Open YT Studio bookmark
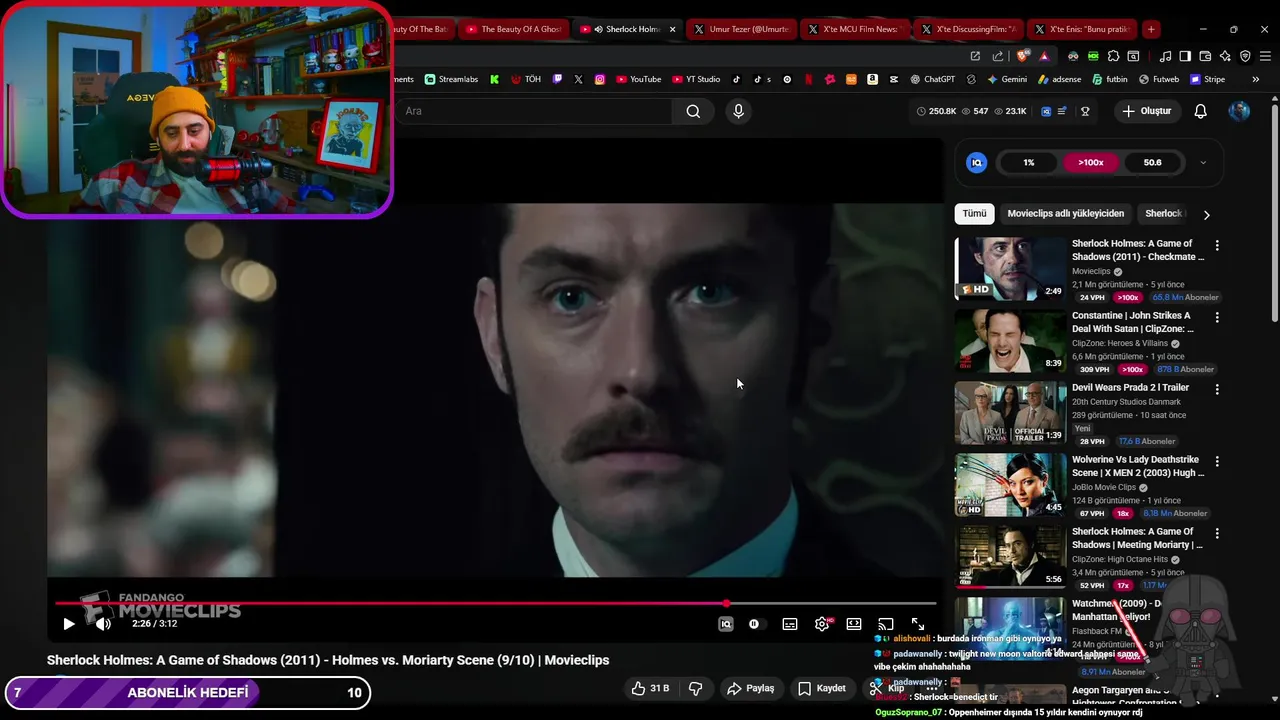 pos(696,79)
